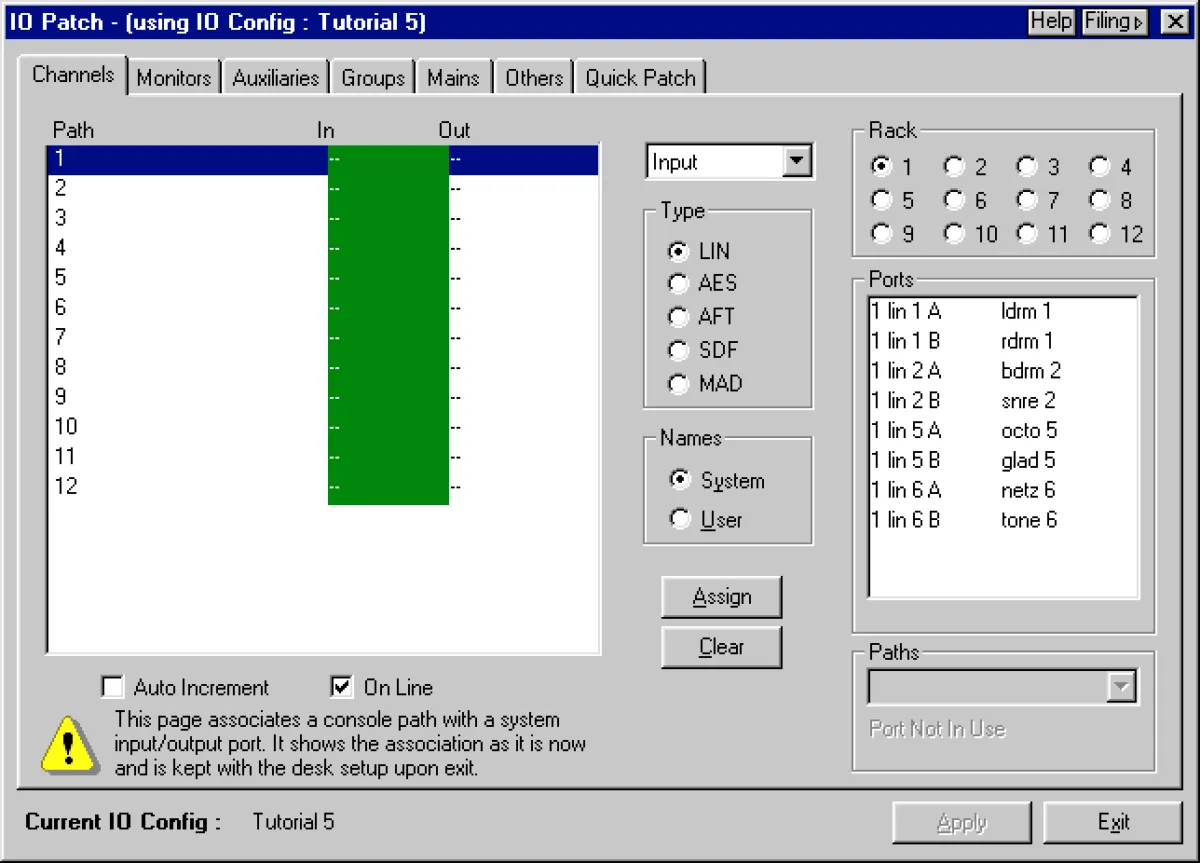
Task: Select port 1 lin 1 A ldrm 1
Action: click(x=1002, y=312)
